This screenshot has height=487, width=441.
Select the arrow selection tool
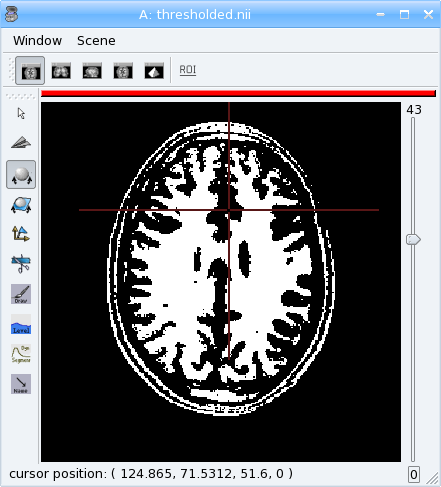click(x=21, y=113)
